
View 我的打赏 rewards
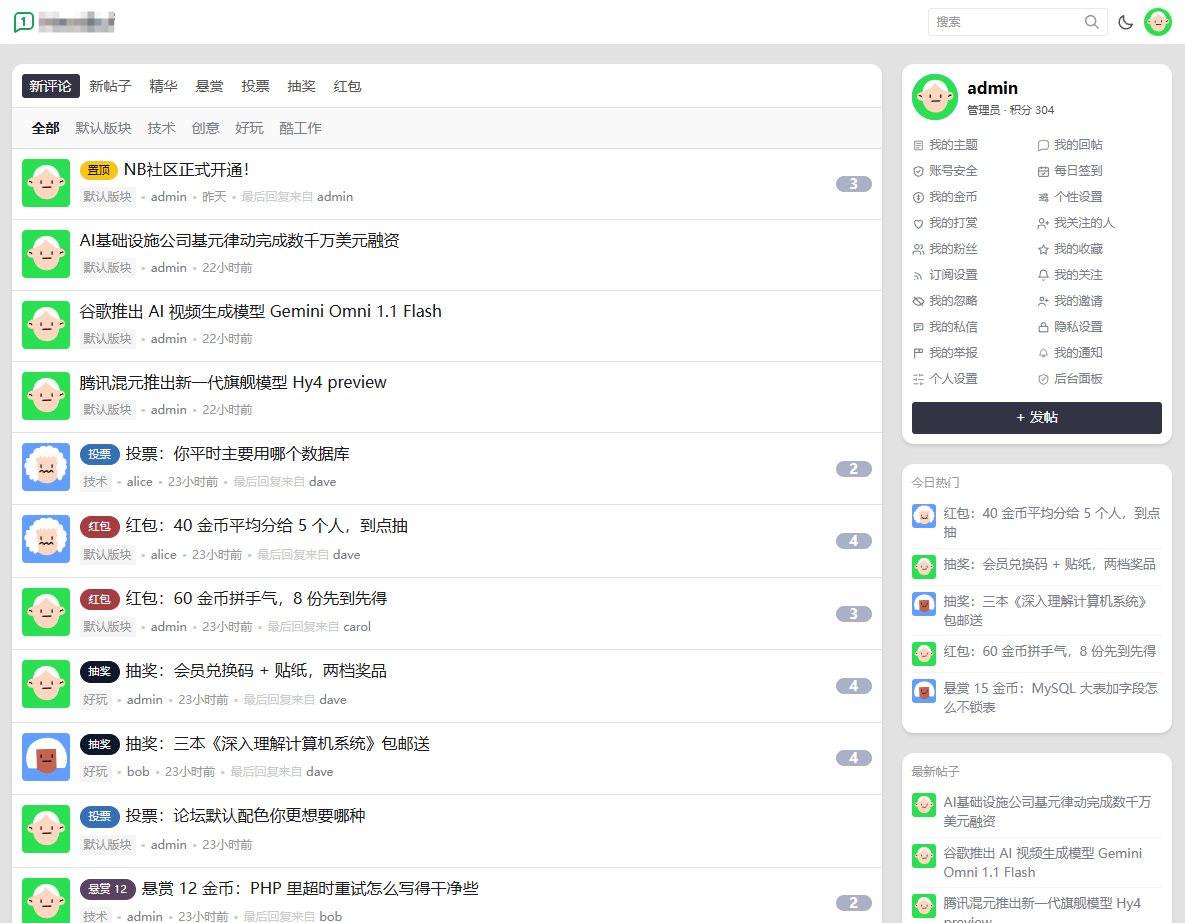(945, 223)
